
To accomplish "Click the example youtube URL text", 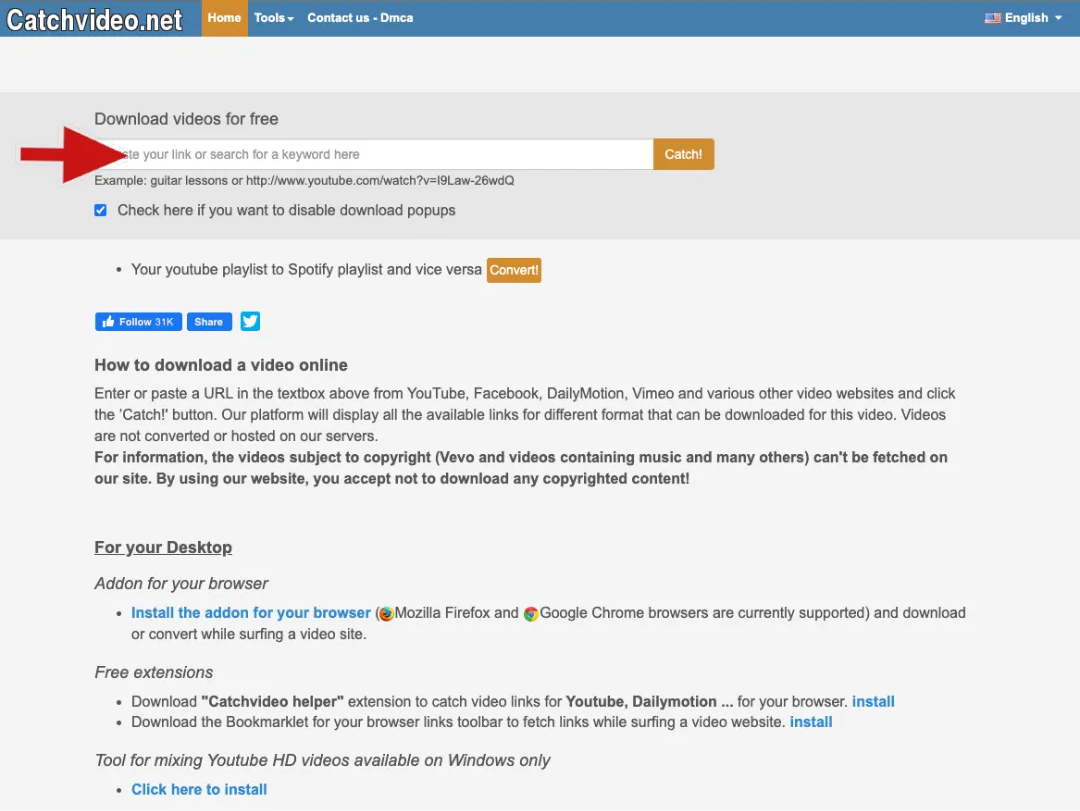I will 380,181.
